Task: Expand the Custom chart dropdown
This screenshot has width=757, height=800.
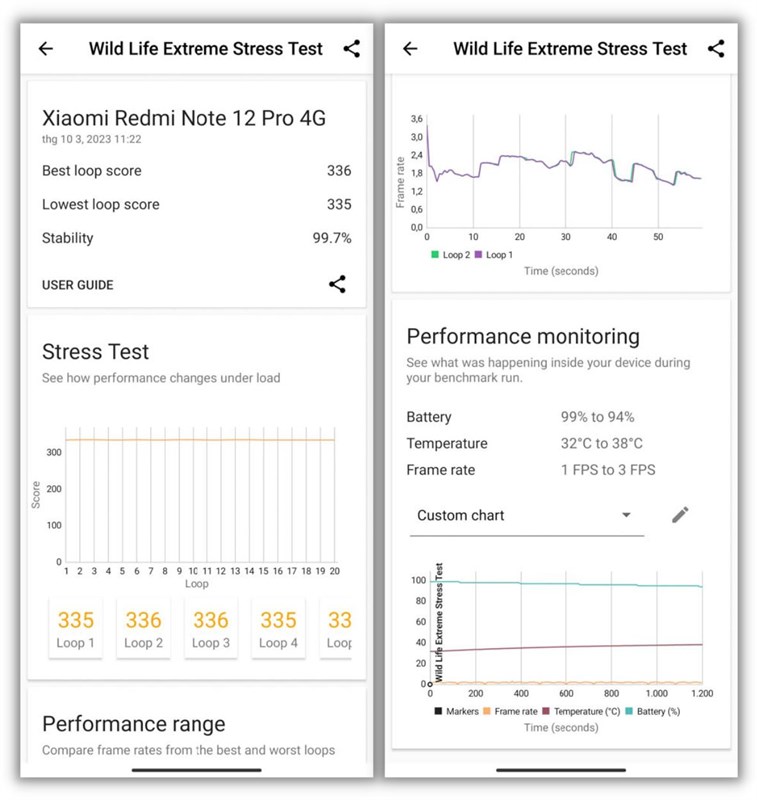Action: pos(525,516)
